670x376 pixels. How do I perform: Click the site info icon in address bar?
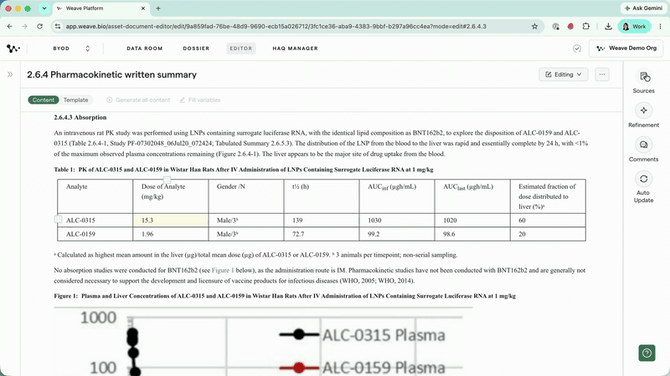coord(57,26)
